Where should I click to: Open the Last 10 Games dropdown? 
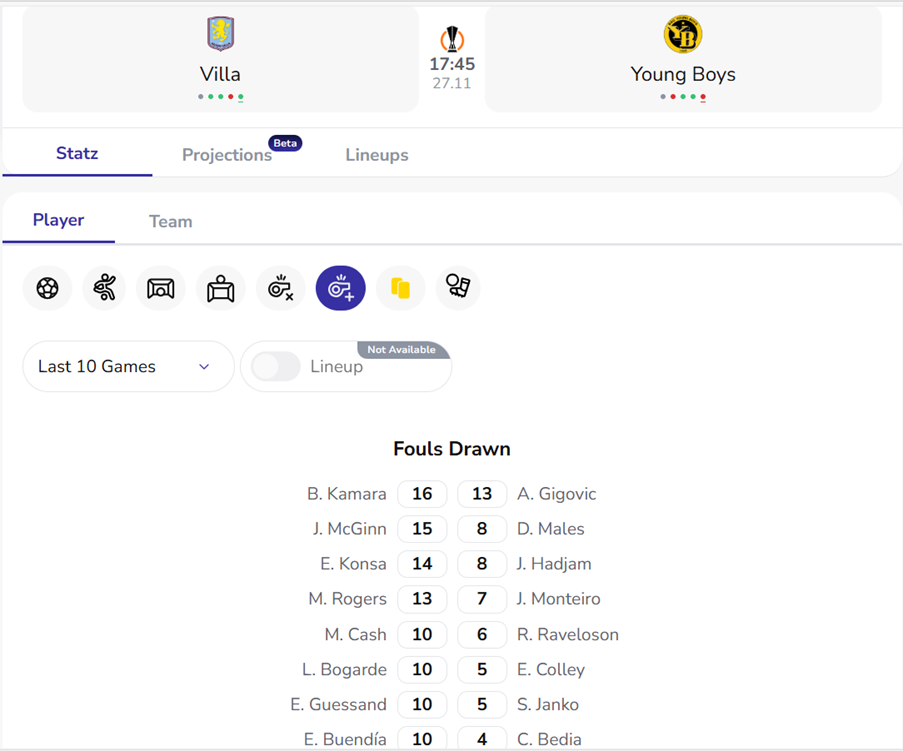(128, 367)
